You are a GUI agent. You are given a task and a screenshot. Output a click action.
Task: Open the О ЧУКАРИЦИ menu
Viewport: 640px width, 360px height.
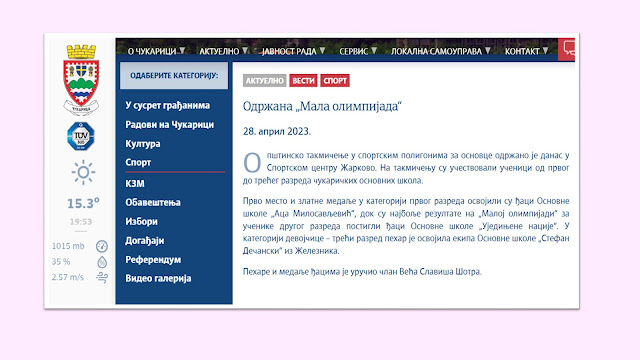click(x=152, y=51)
